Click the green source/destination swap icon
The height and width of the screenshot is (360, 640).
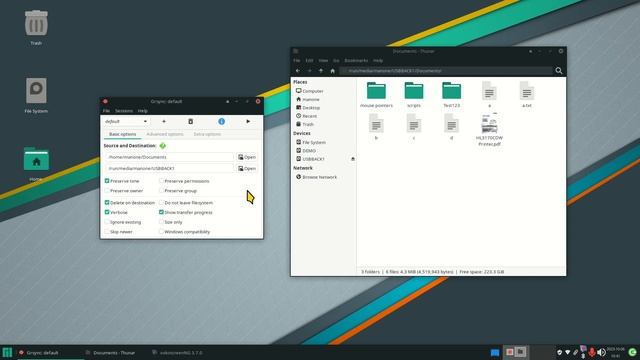point(163,146)
